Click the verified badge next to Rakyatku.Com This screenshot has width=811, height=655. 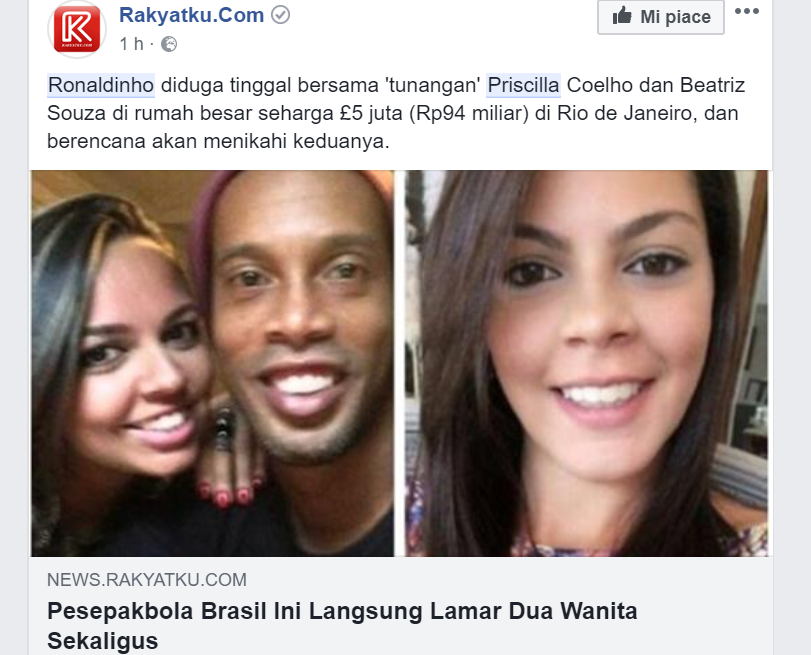(x=281, y=16)
